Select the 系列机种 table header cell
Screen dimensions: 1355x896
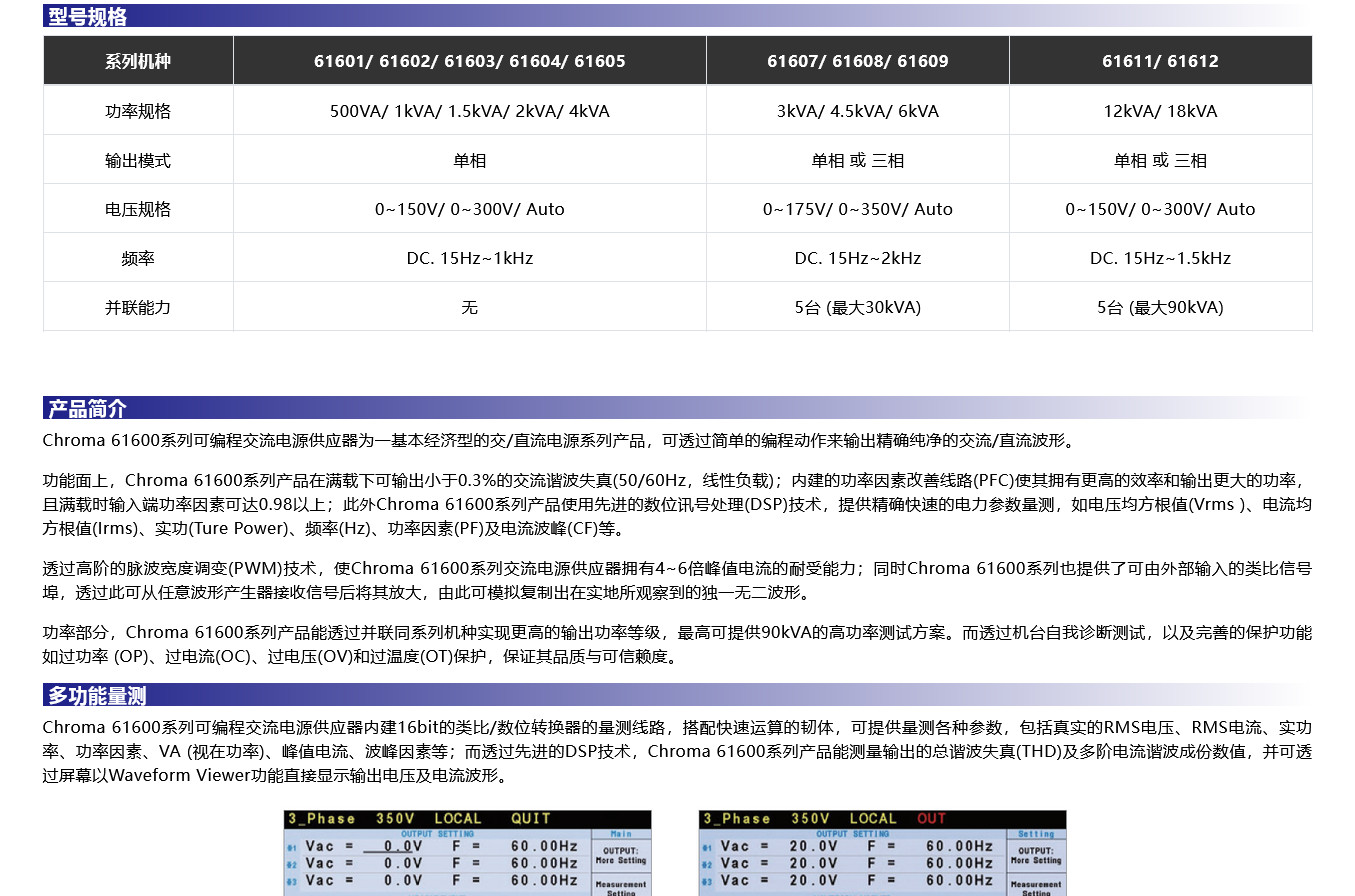click(138, 61)
